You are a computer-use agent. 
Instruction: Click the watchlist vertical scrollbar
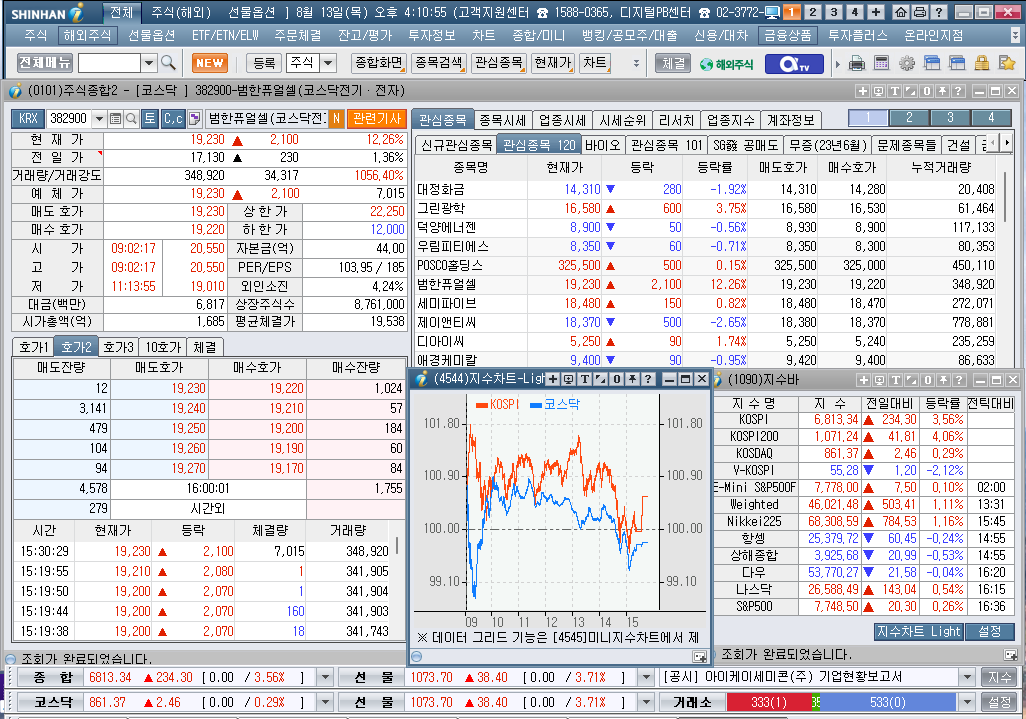pyautogui.click(x=1006, y=196)
